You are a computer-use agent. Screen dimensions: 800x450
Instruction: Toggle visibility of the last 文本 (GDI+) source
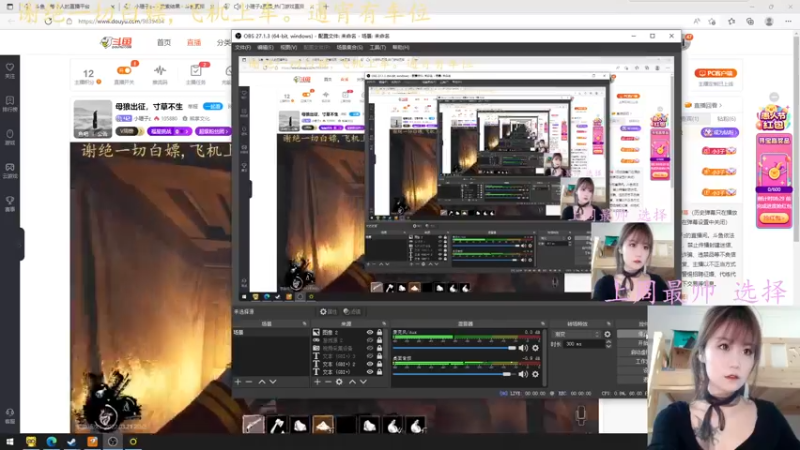[370, 372]
